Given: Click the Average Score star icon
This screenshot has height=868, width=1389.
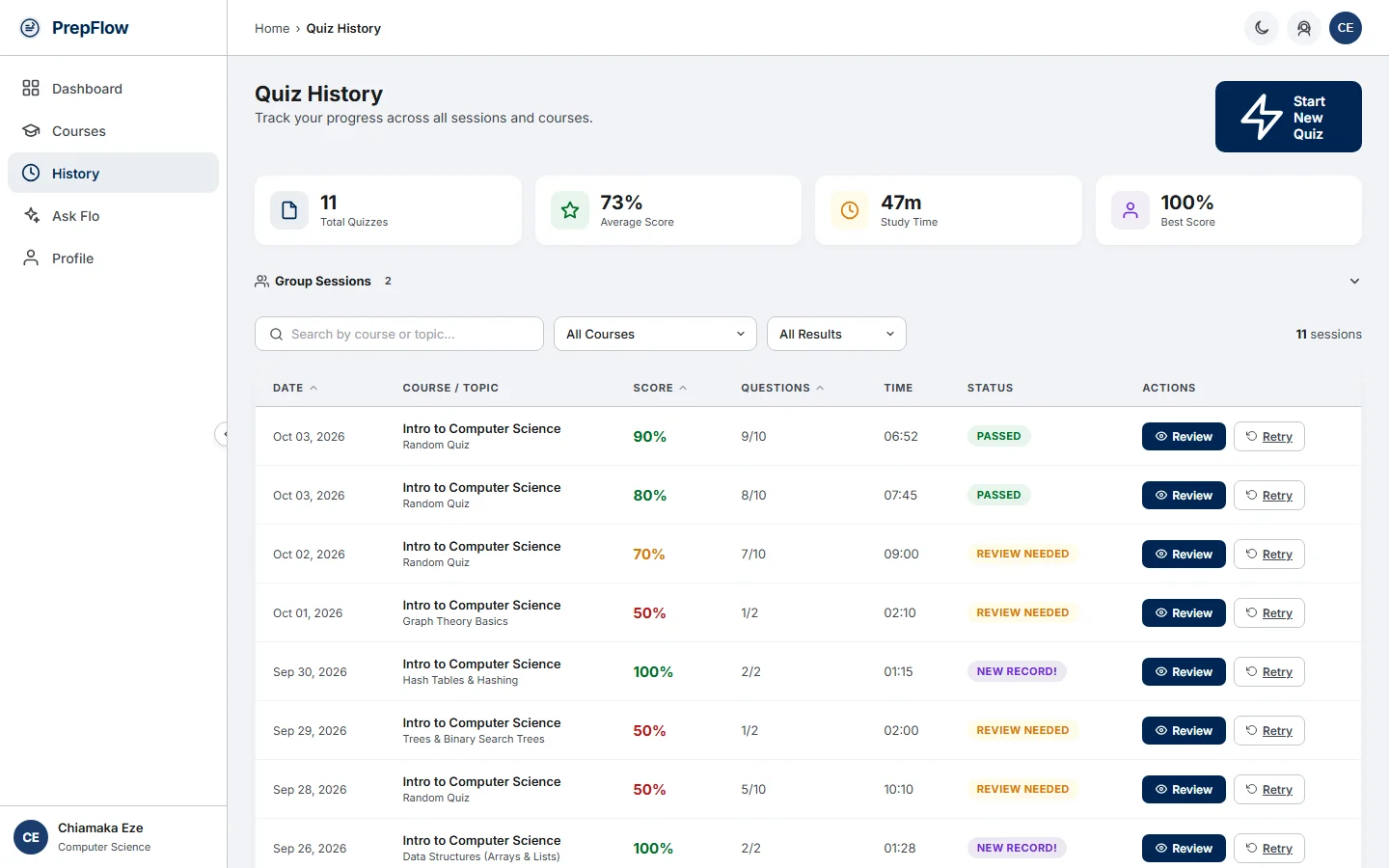Looking at the screenshot, I should (570, 210).
